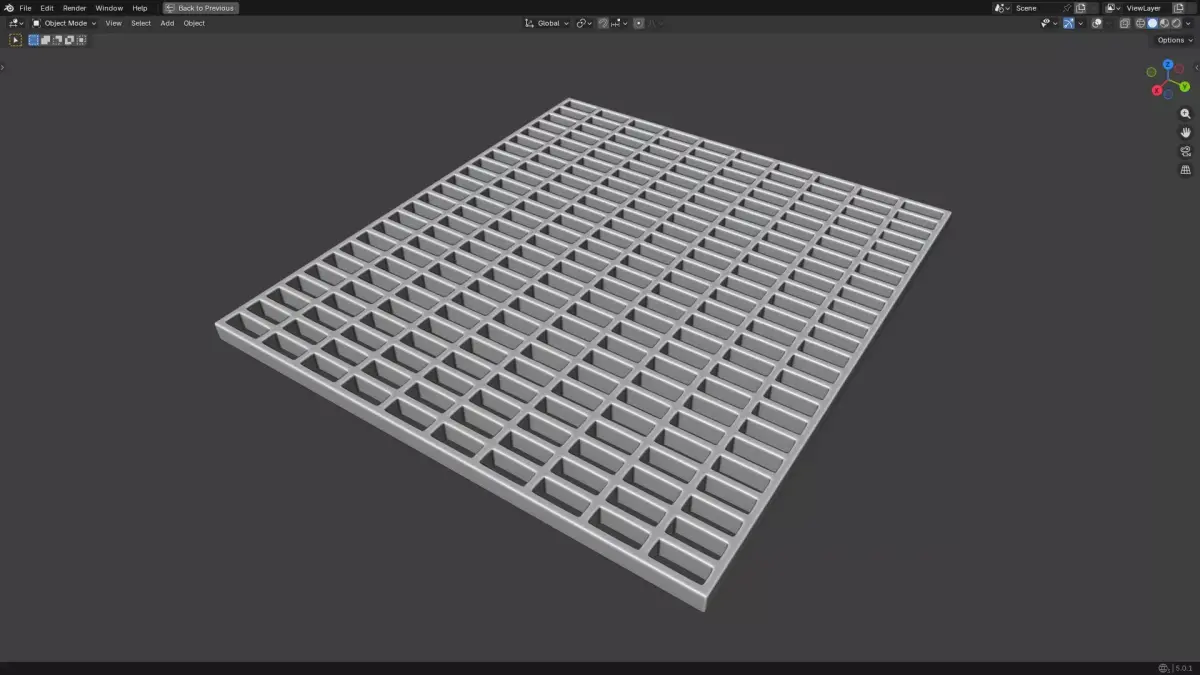Switch to Solid shading
This screenshot has width=1200, height=675.
point(1152,23)
